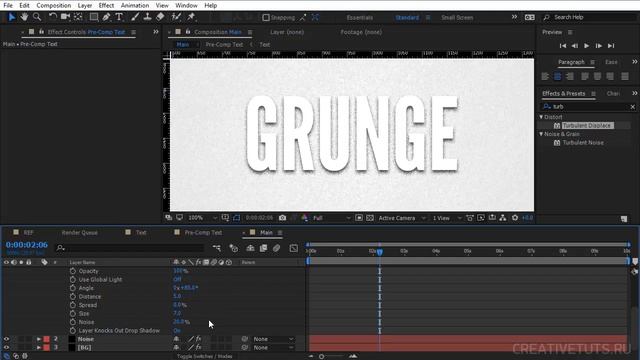The height and width of the screenshot is (360, 640).
Task: Open the File menu
Action: pyautogui.click(x=8, y=5)
